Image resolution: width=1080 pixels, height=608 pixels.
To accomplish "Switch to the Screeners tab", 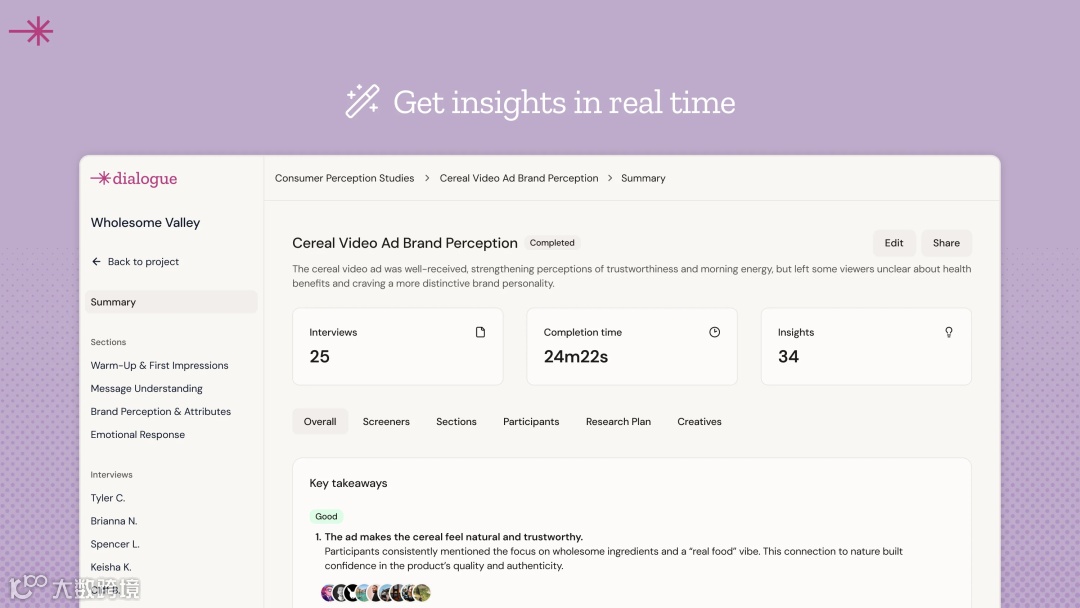I will click(386, 421).
